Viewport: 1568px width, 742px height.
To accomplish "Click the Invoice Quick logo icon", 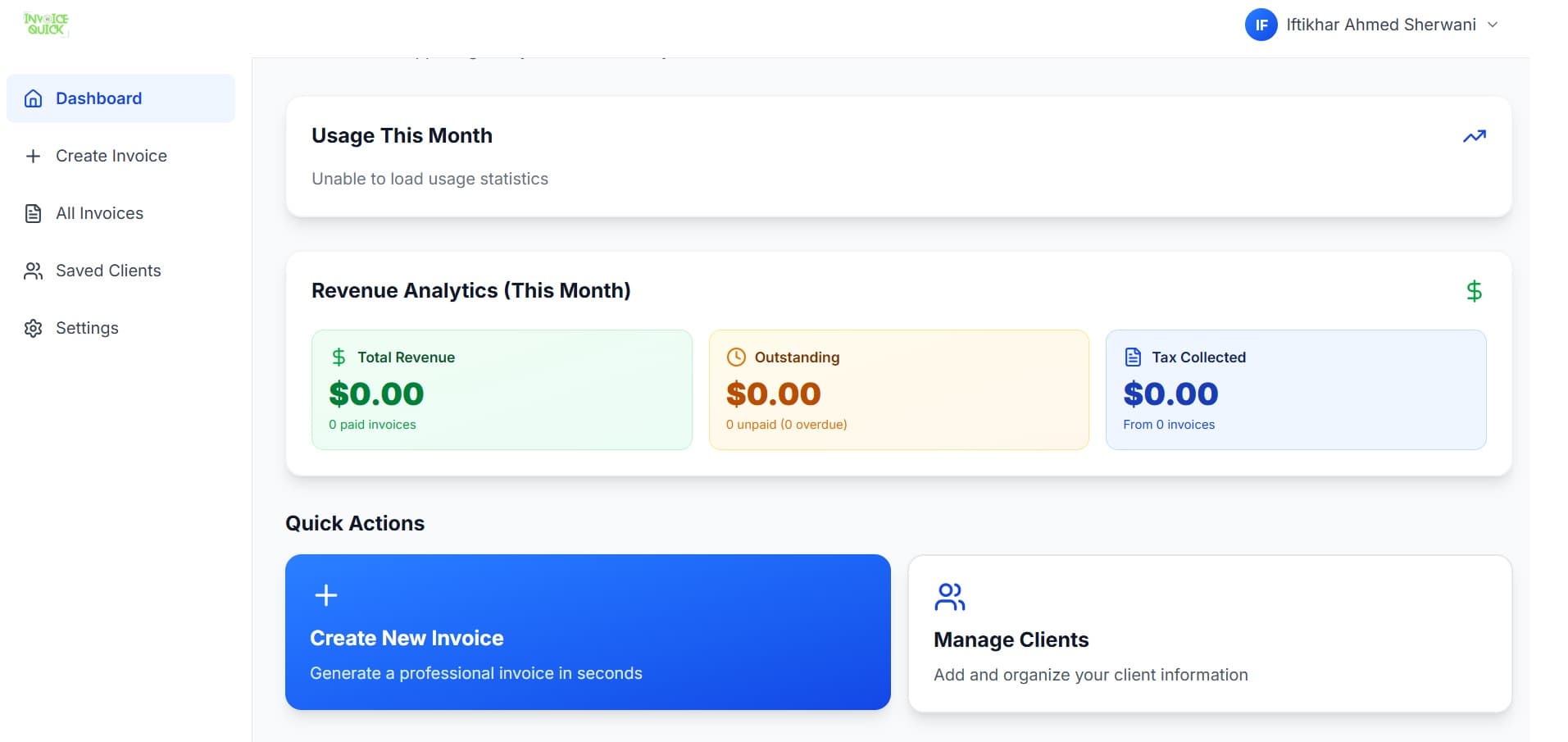I will coord(47,24).
